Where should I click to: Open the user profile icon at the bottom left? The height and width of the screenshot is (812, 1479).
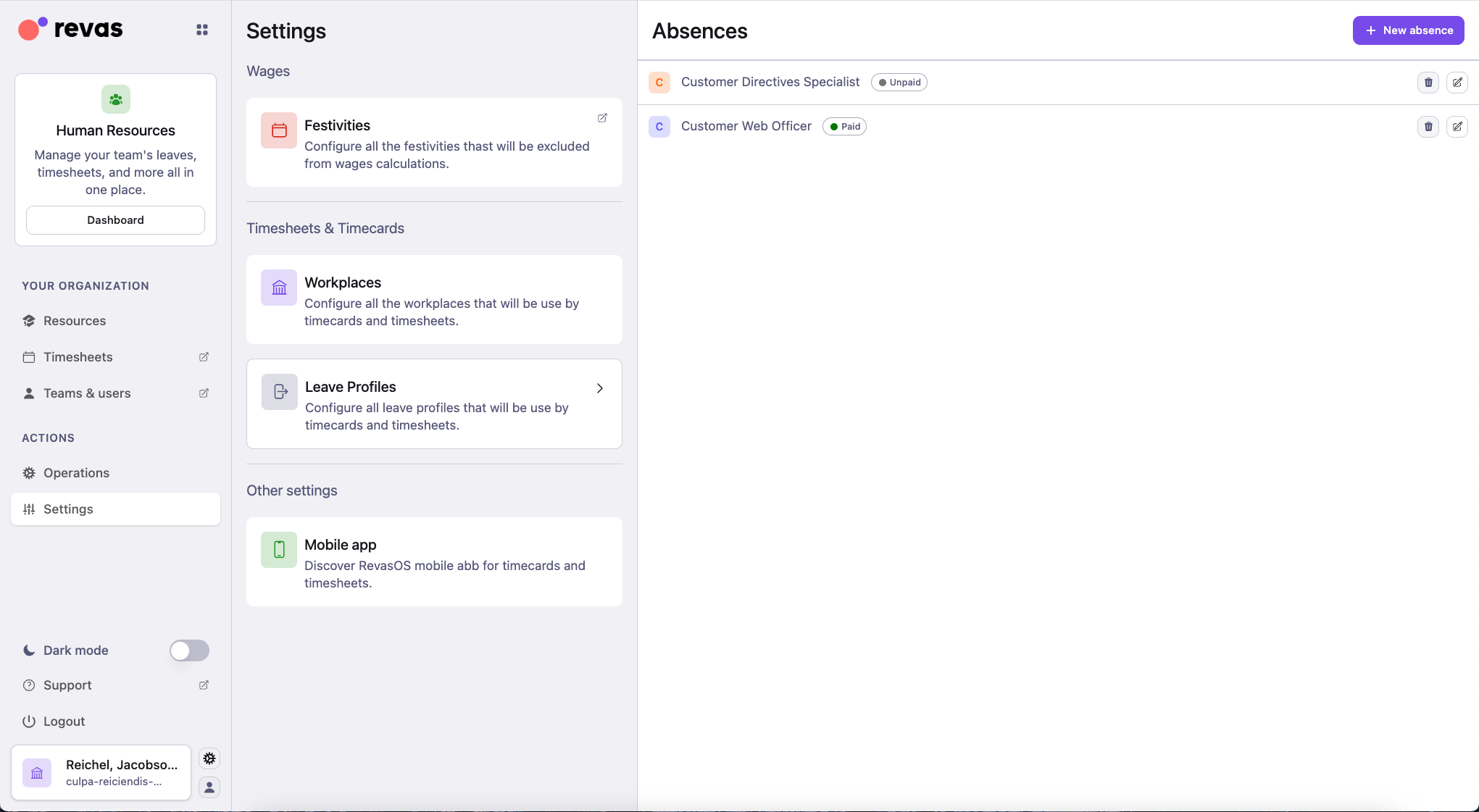pos(209,787)
